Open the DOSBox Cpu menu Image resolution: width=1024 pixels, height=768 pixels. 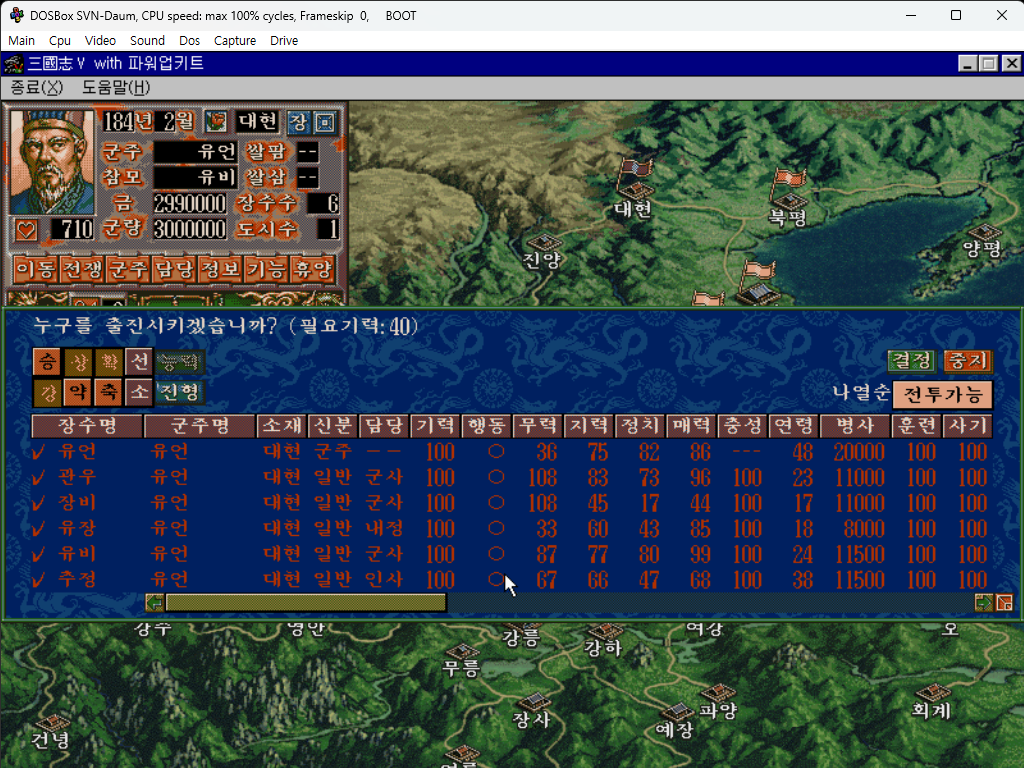pos(59,40)
